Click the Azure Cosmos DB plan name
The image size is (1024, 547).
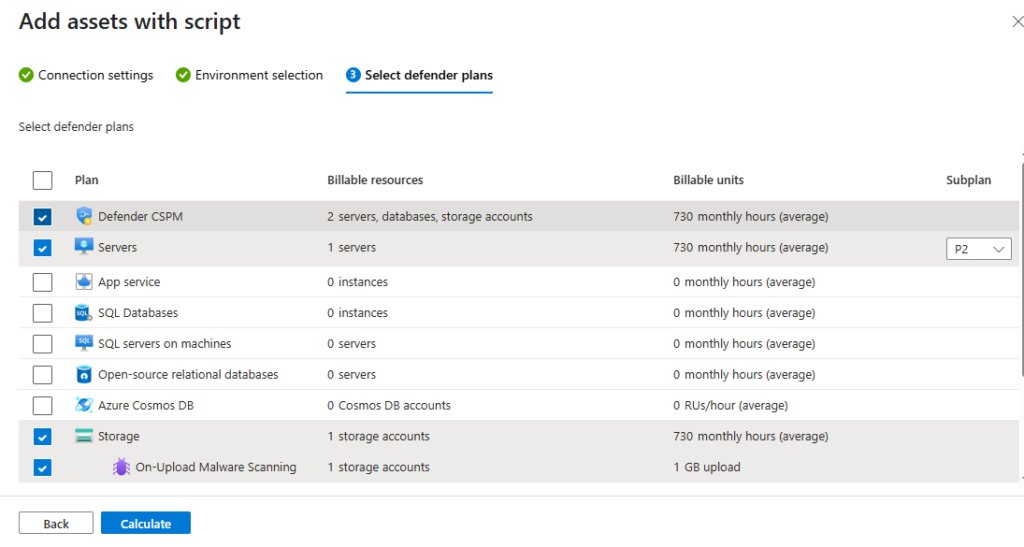[146, 405]
